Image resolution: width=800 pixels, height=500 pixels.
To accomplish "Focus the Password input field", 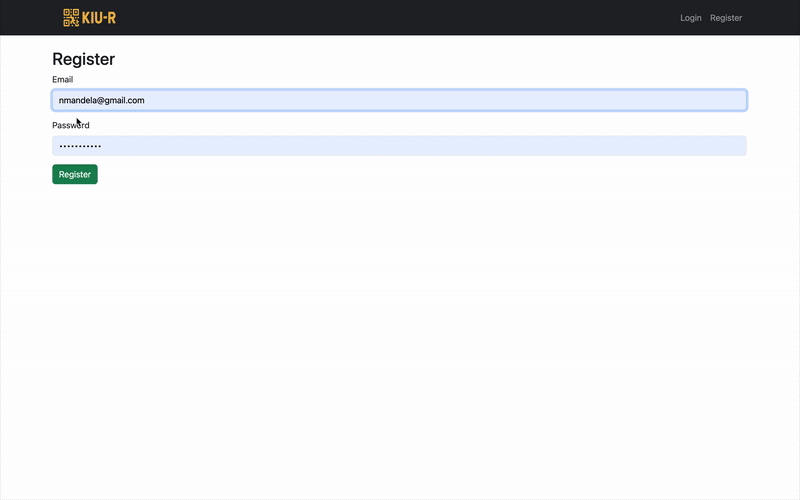I will [399, 146].
